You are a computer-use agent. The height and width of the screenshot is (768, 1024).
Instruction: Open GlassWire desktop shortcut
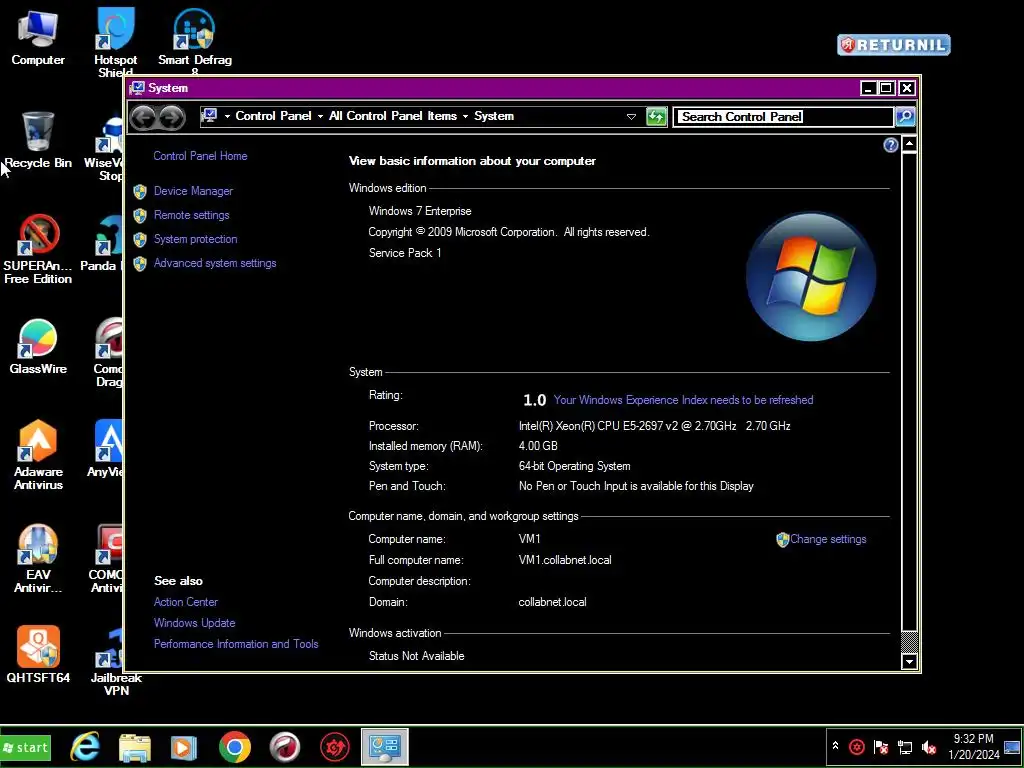38,347
